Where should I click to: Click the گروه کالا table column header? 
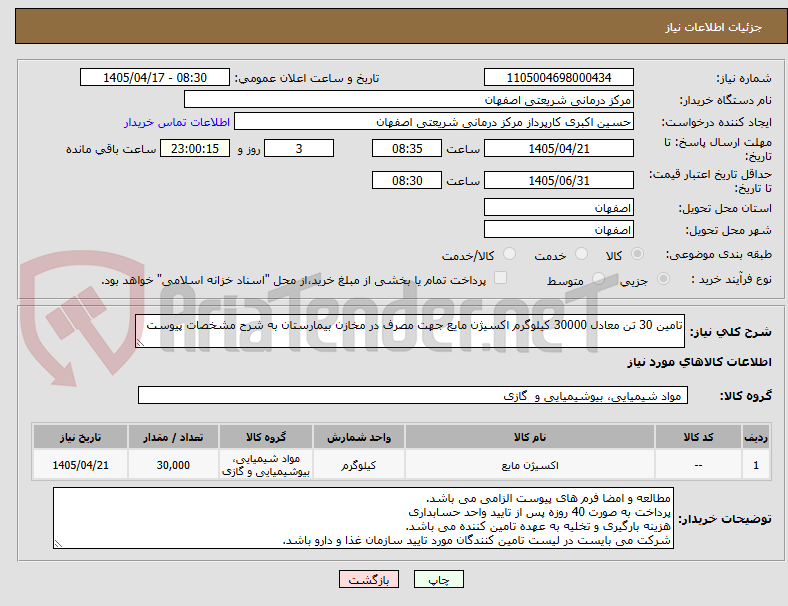pyautogui.click(x=266, y=437)
